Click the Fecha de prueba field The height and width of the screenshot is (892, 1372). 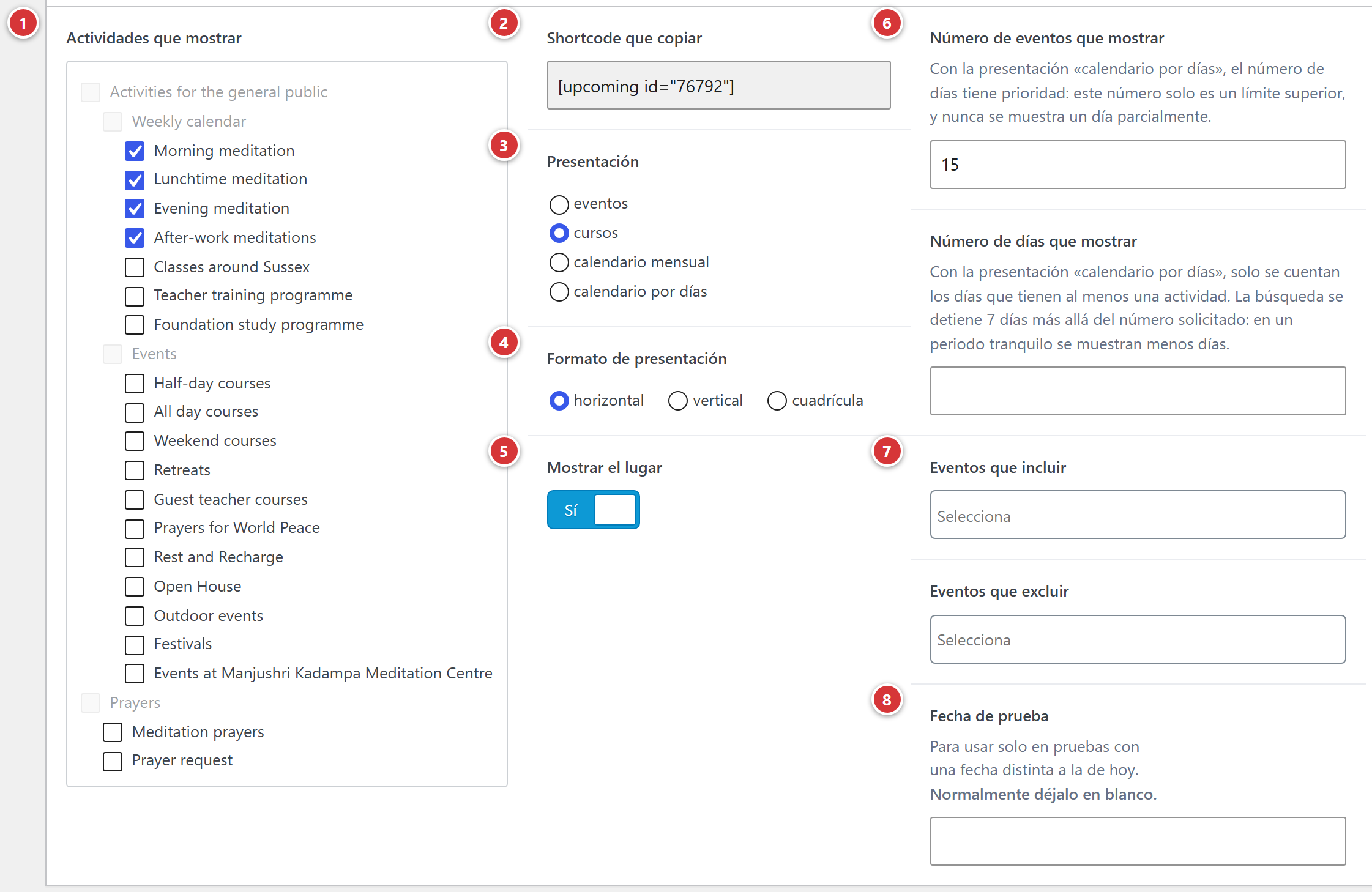tap(1138, 841)
